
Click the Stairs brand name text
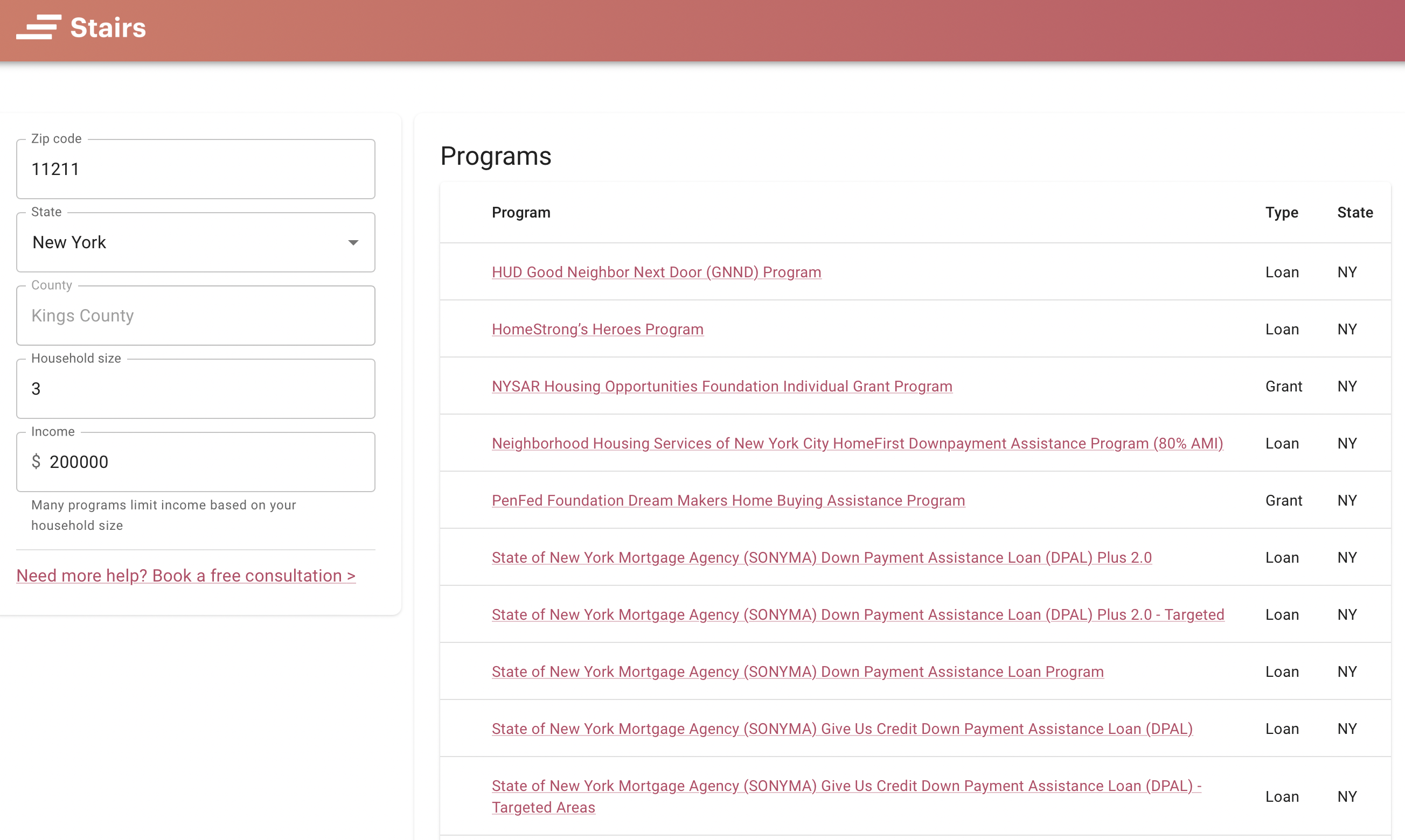pyautogui.click(x=108, y=27)
